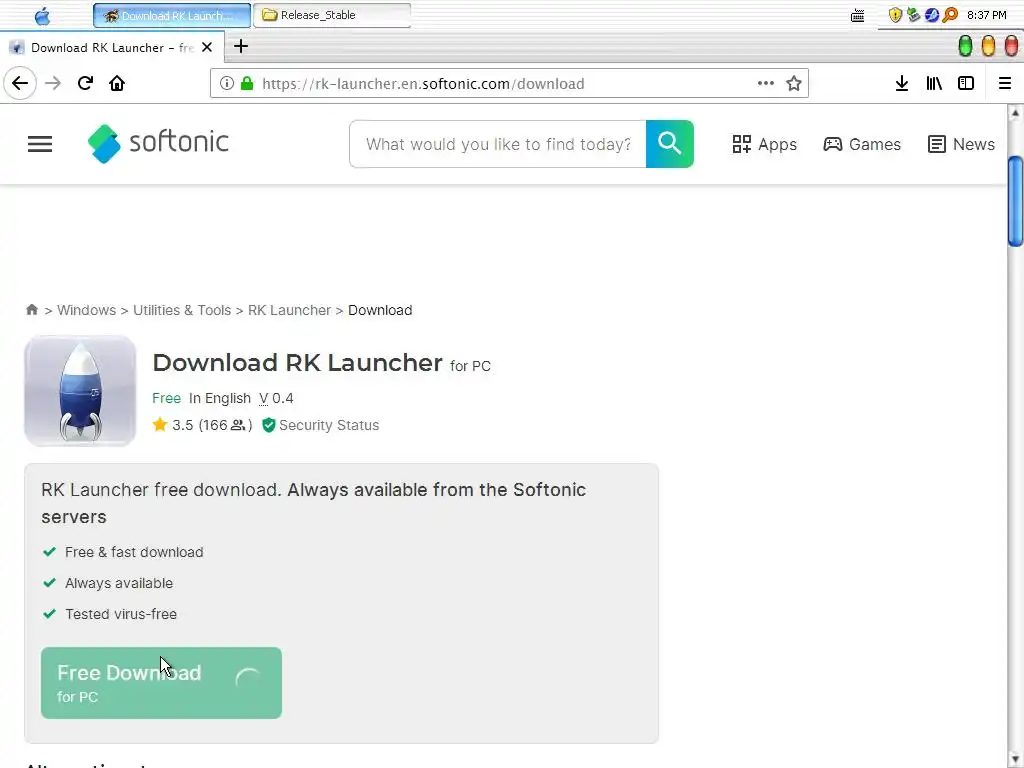
Task: Click the scrollbar down arrow
Action: point(1015,760)
